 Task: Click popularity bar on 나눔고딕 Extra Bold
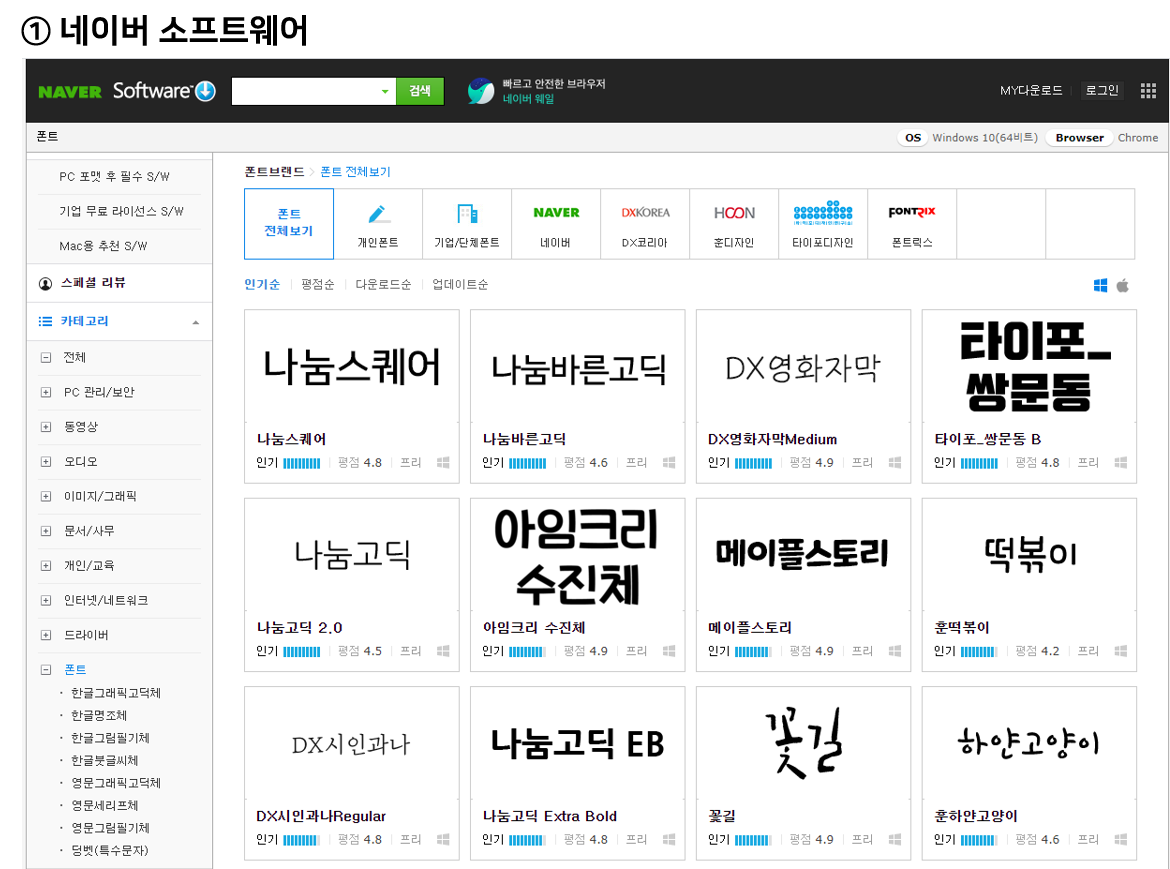(x=528, y=840)
